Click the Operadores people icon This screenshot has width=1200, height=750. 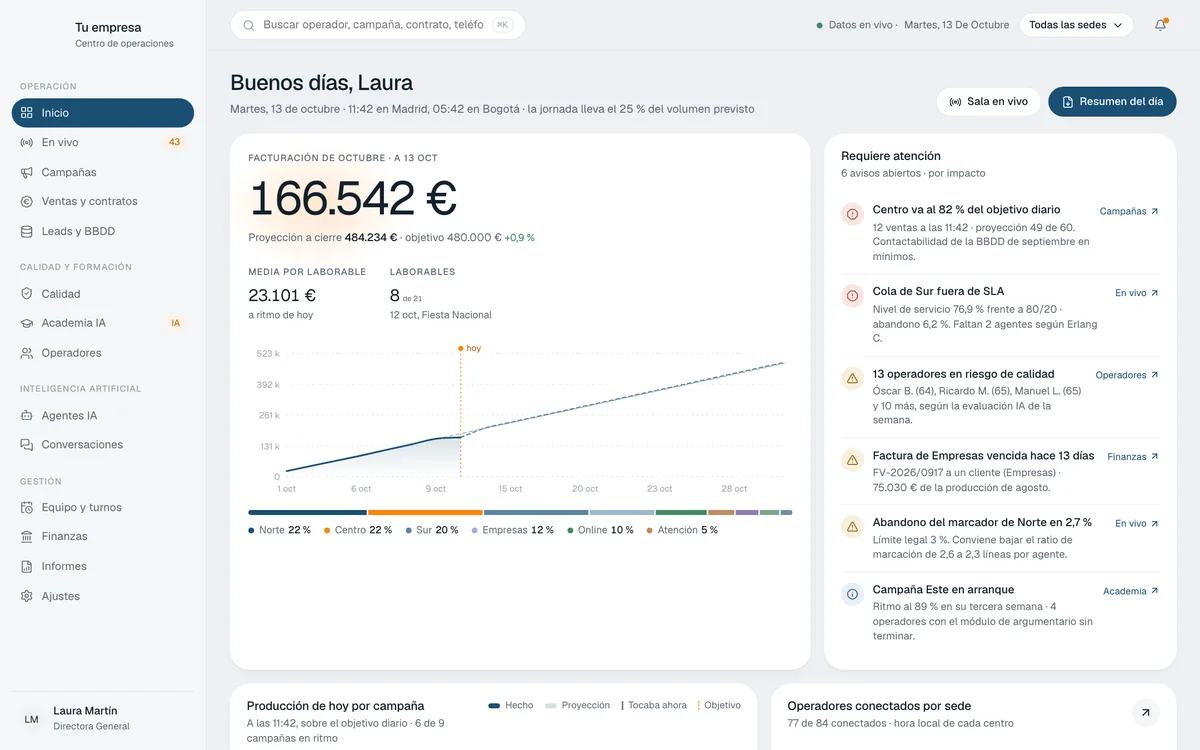click(27, 353)
